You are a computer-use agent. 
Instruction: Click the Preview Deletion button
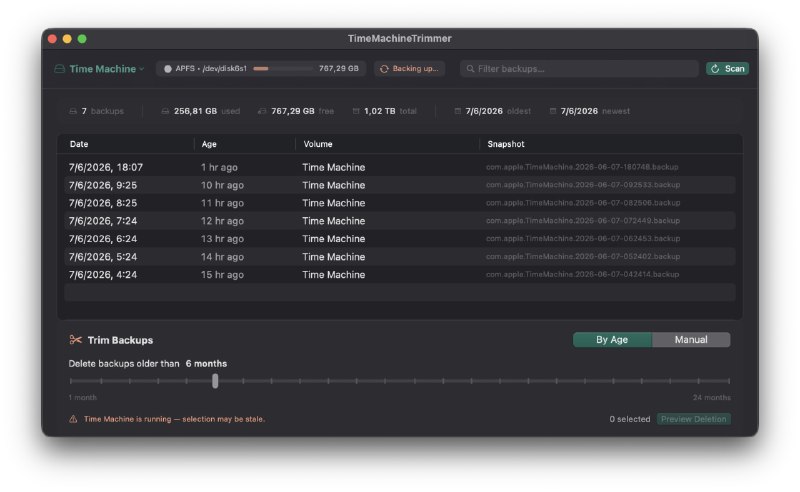coord(694,419)
